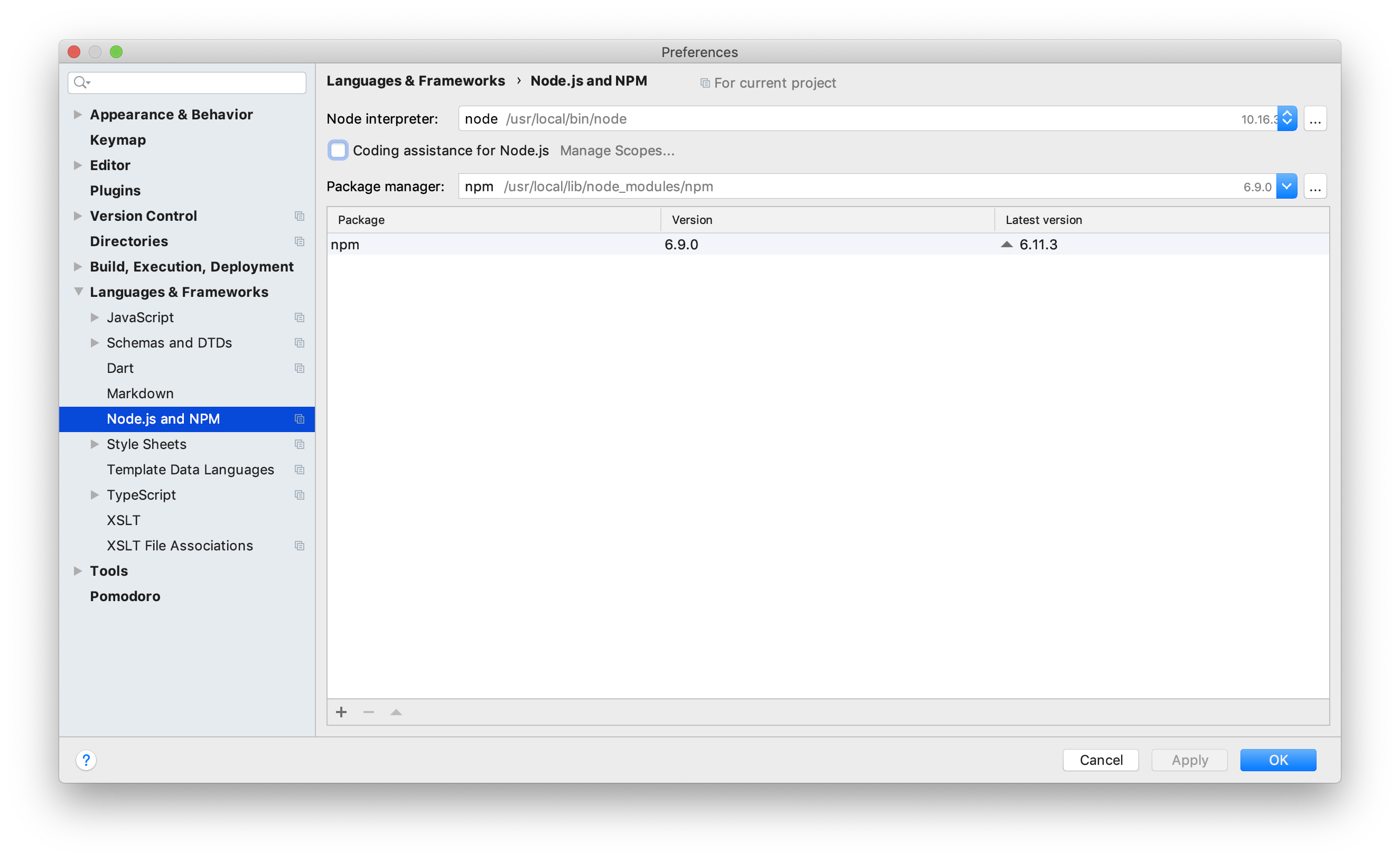1400x861 pixels.
Task: Expand the JavaScript subsection
Action: (95, 317)
